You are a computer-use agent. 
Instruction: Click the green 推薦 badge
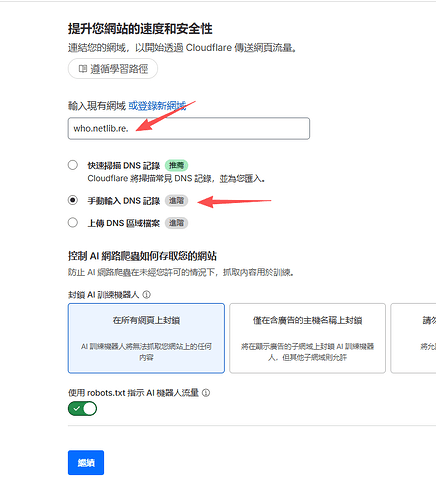[x=176, y=165]
